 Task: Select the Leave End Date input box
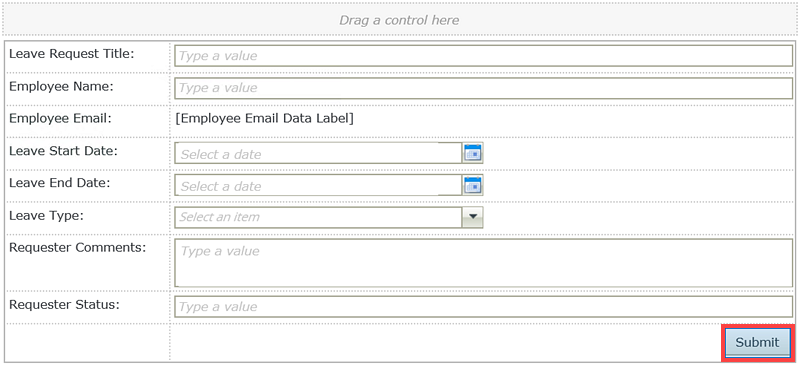coord(318,185)
